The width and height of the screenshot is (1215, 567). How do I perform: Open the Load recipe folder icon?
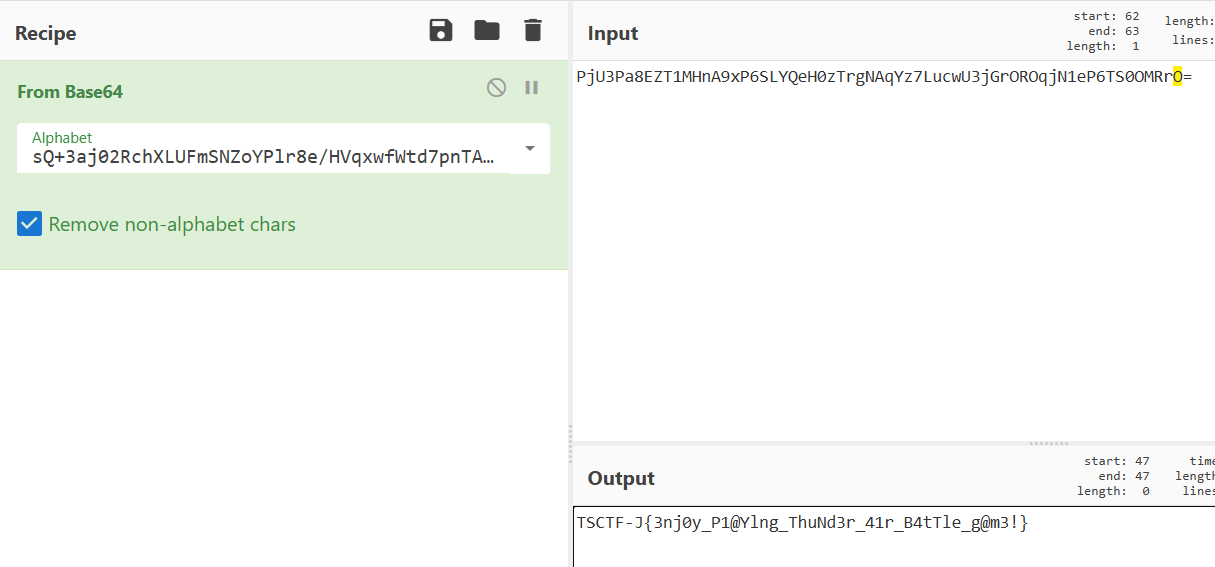[x=487, y=31]
